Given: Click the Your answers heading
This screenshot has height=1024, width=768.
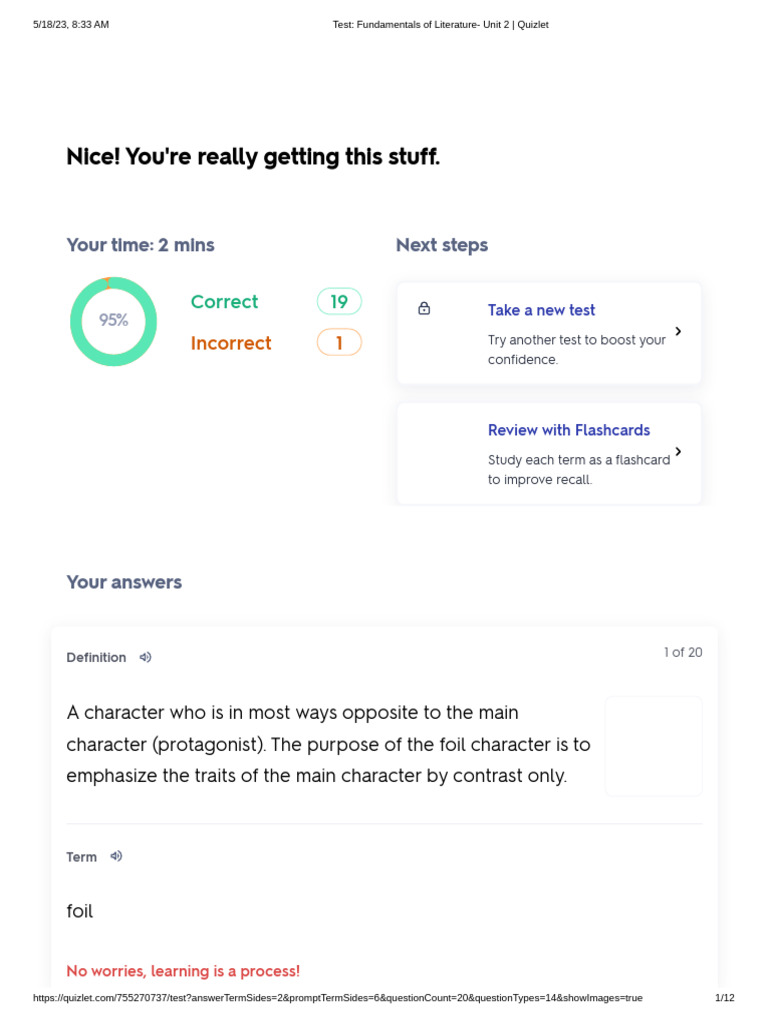Looking at the screenshot, I should (124, 582).
